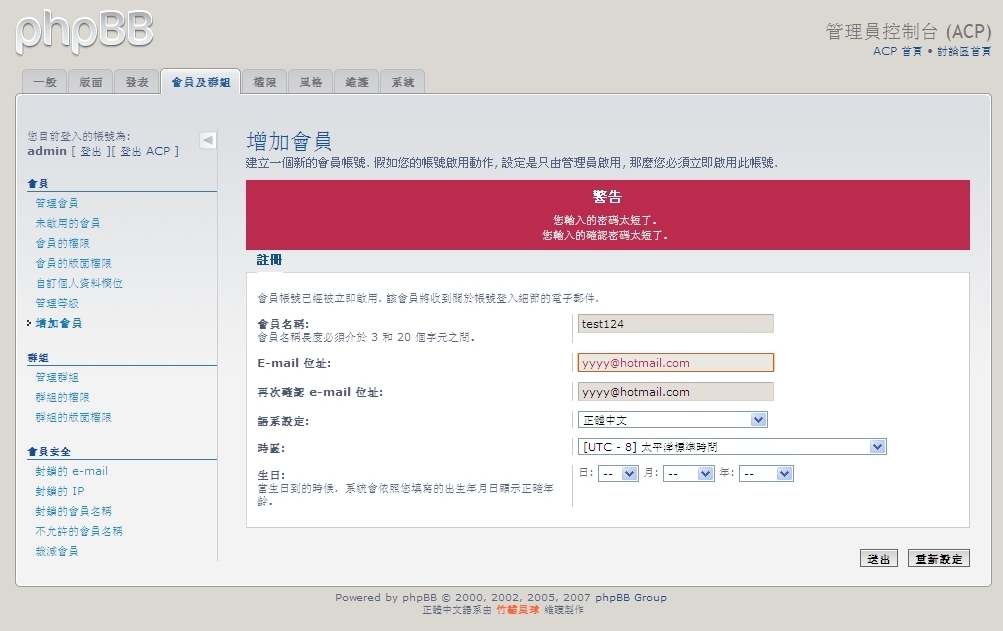Click the 竹貓星球 footer link
Screen dimensions: 1003x631
tap(517, 610)
